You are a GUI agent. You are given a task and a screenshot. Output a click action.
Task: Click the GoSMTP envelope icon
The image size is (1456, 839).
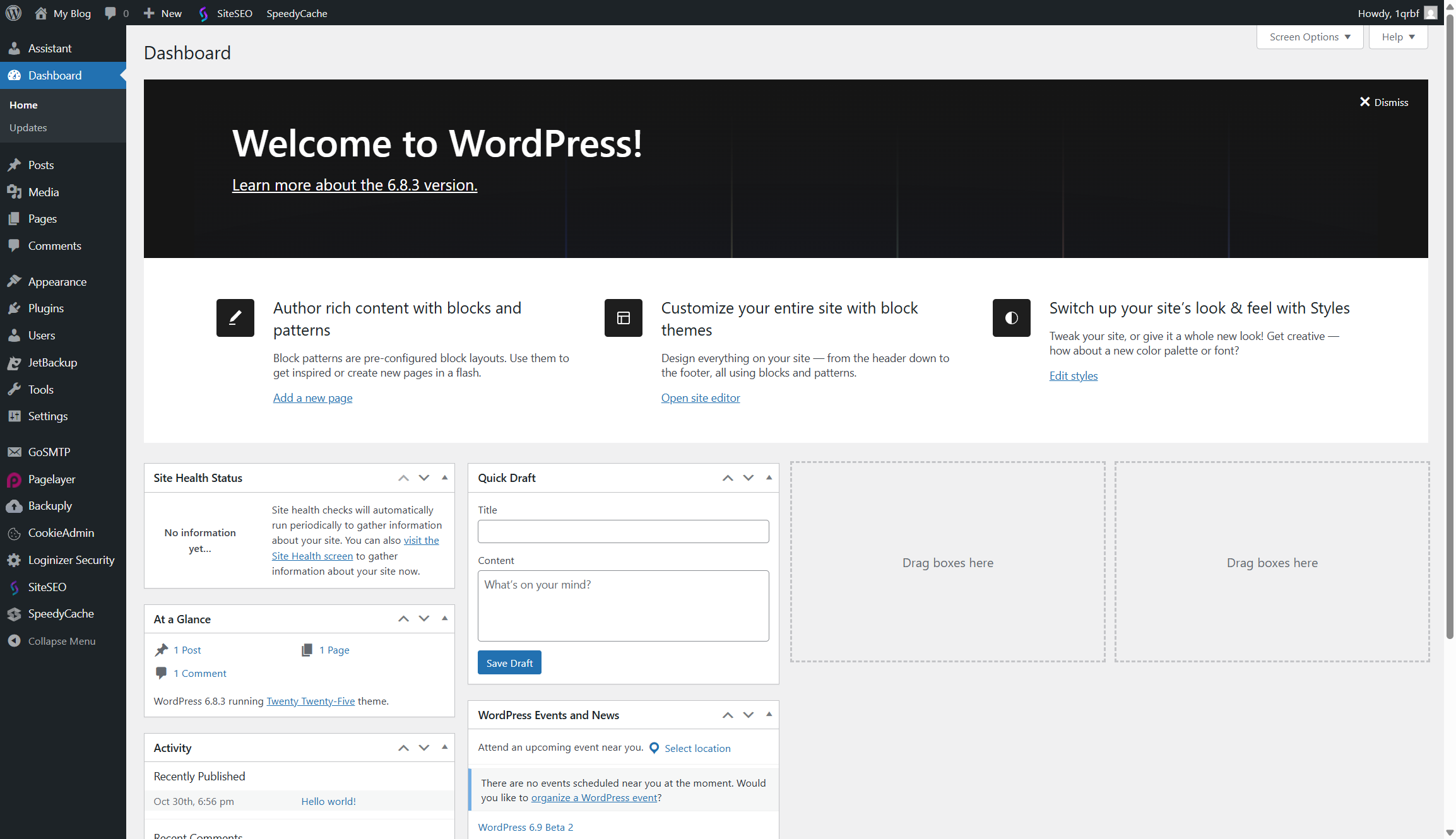[x=14, y=452]
